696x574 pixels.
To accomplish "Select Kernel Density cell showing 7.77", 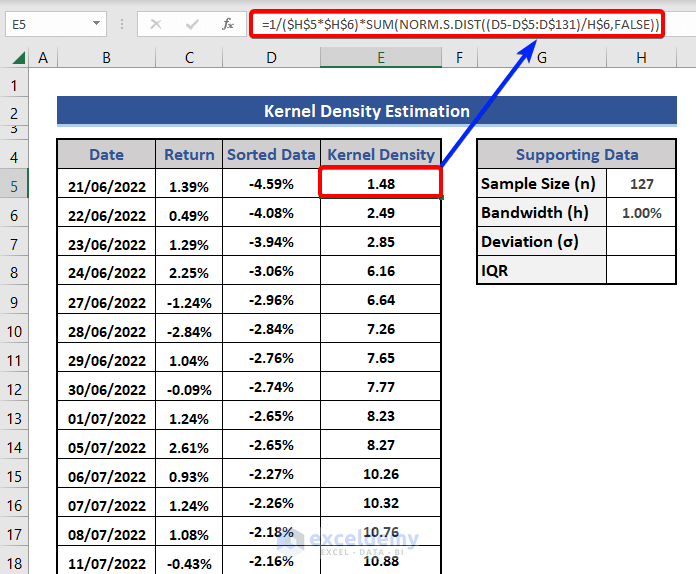I will 381,387.
